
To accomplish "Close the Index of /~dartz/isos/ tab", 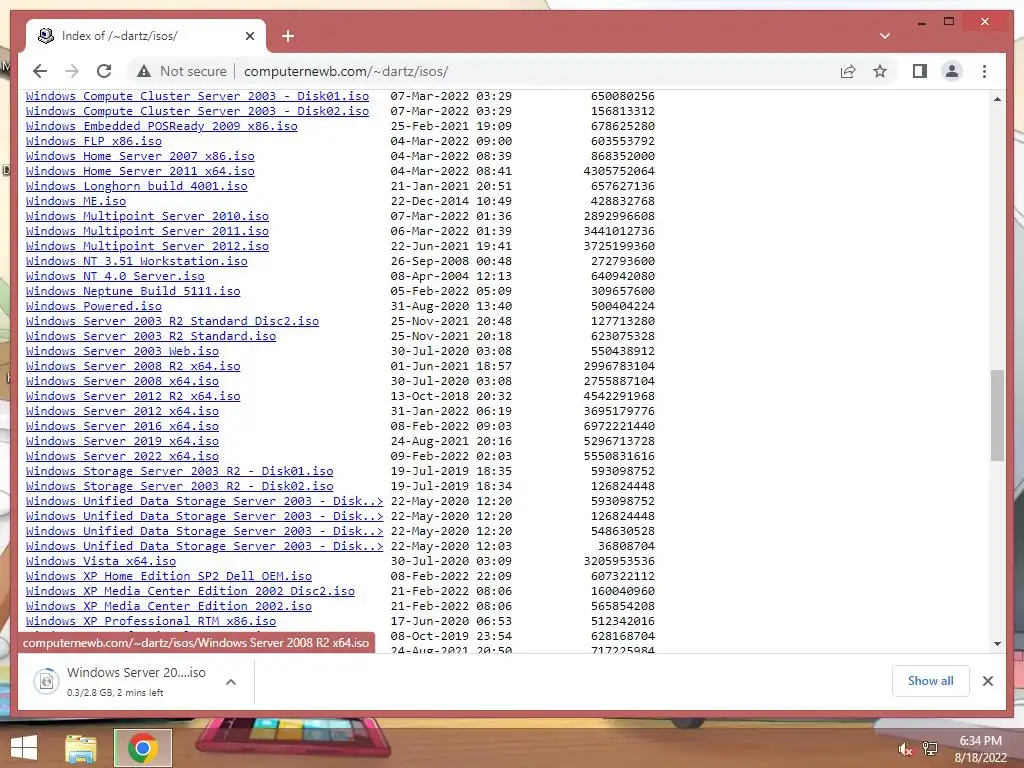I will pyautogui.click(x=249, y=36).
